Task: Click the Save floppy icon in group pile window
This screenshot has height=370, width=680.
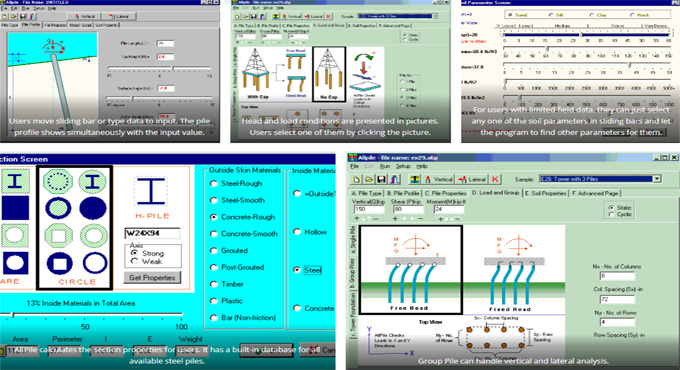Action: click(381, 179)
